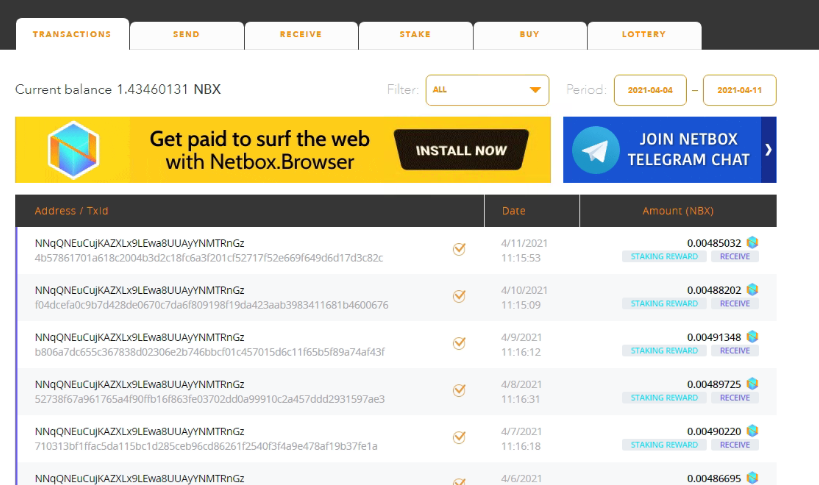Screen dimensions: 819x485
Task: Open the Lottery tab
Action: (x=644, y=36)
